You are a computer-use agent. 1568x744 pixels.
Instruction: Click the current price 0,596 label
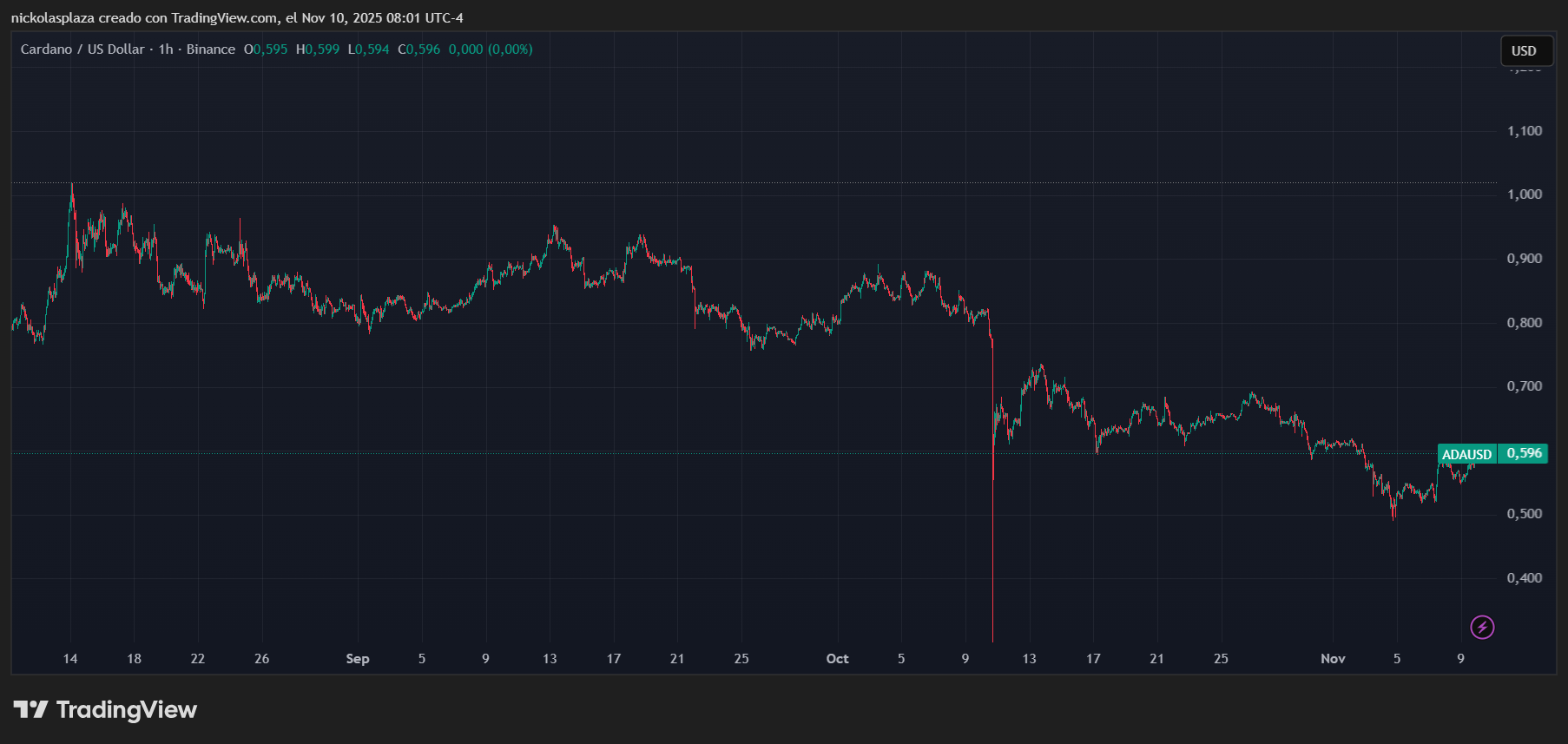(1524, 453)
